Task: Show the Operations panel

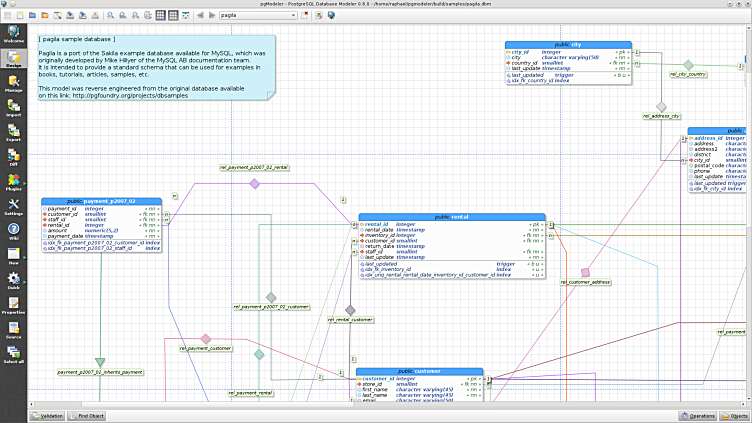Action: click(x=697, y=414)
